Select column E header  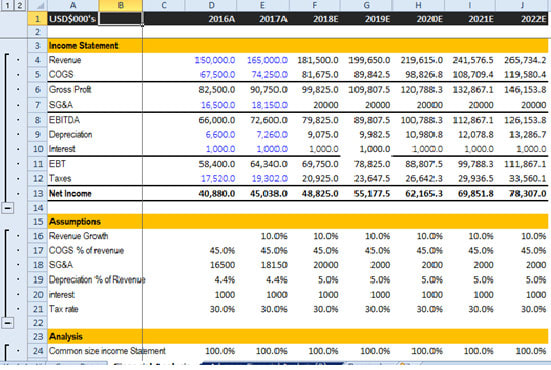263,5
